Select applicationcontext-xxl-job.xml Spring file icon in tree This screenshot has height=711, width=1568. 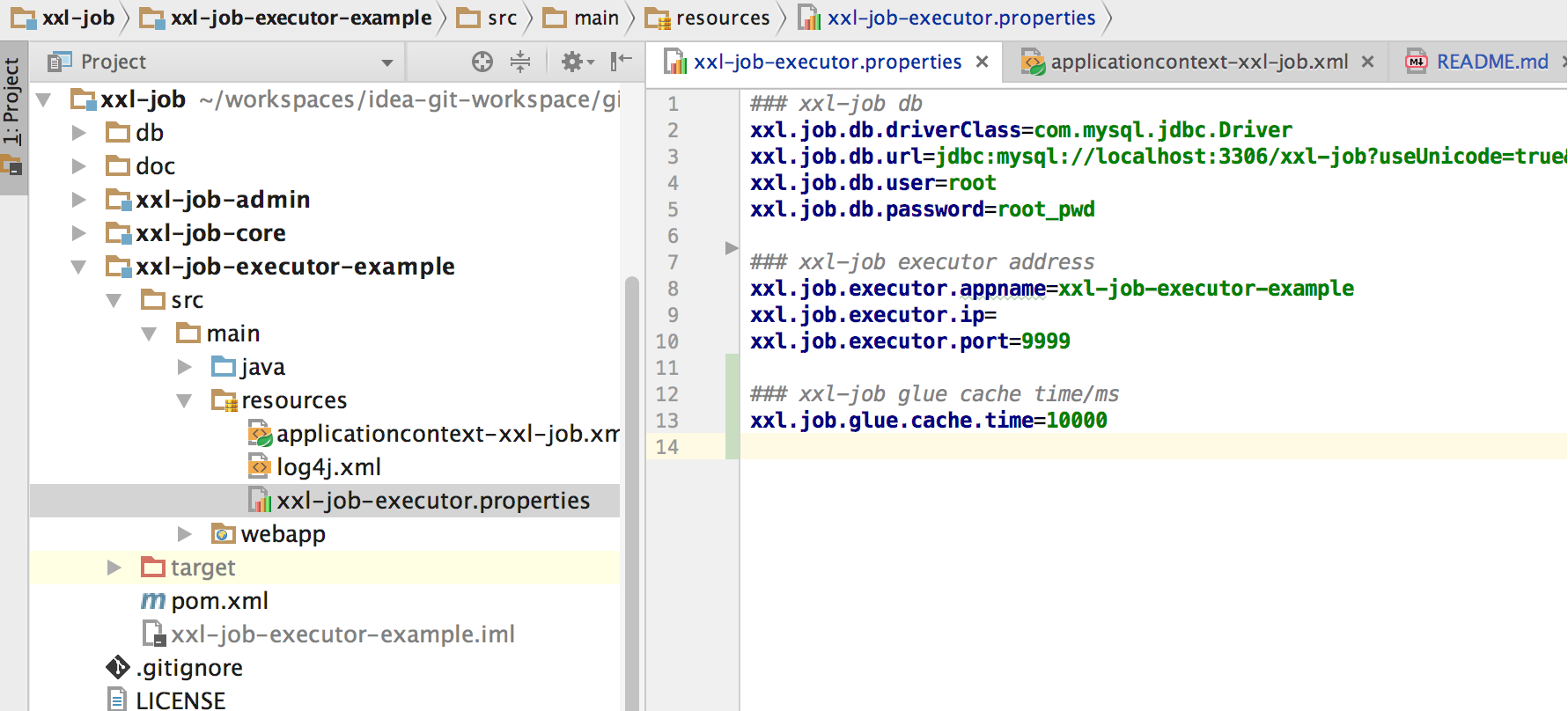(261, 434)
